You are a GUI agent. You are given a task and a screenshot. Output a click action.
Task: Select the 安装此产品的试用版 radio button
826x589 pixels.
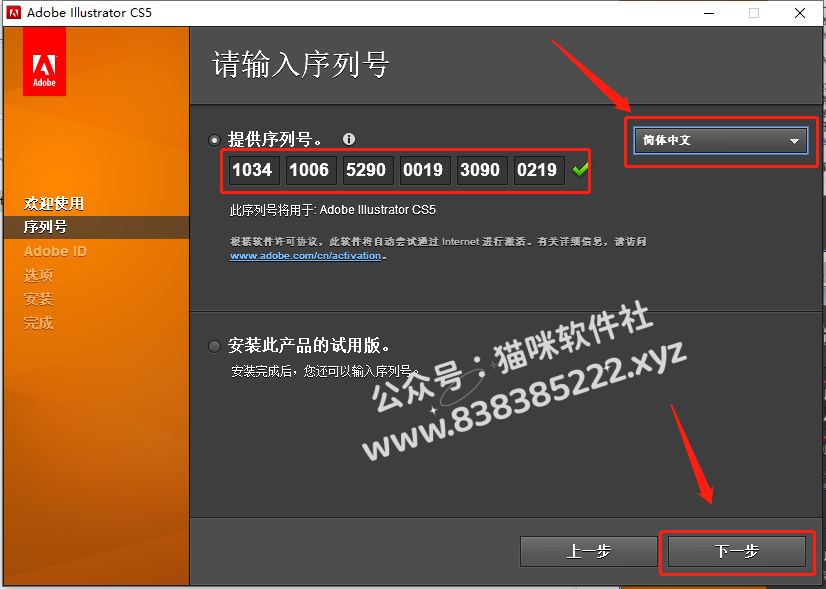pyautogui.click(x=214, y=346)
